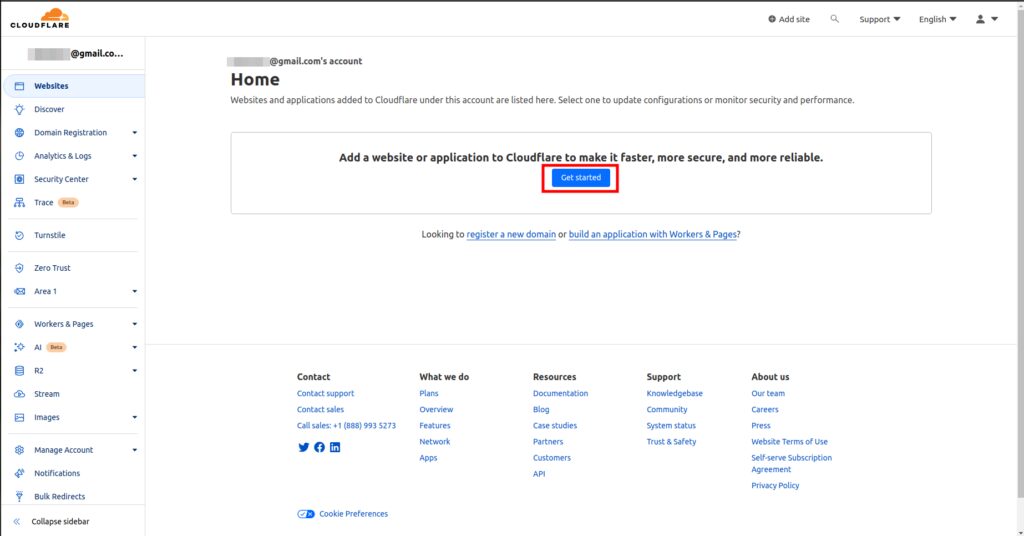
Task: Expand the Analytics & Logs arrow
Action: point(135,156)
